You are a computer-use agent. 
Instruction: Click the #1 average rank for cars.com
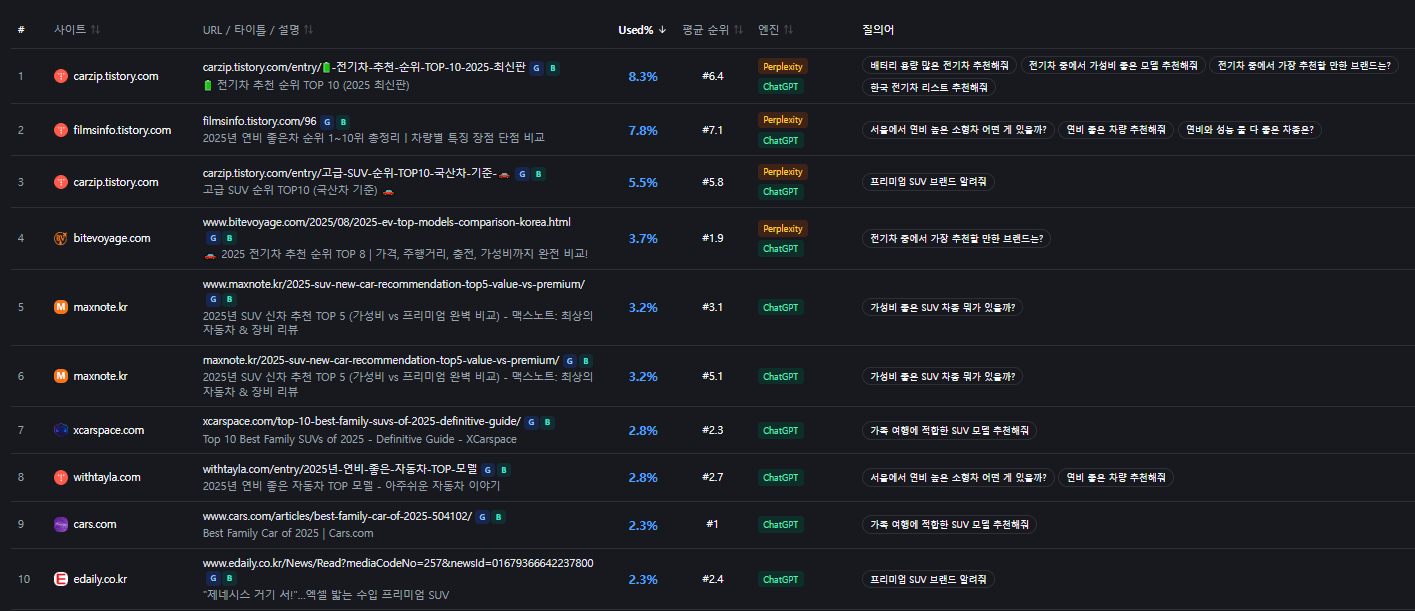coord(712,524)
